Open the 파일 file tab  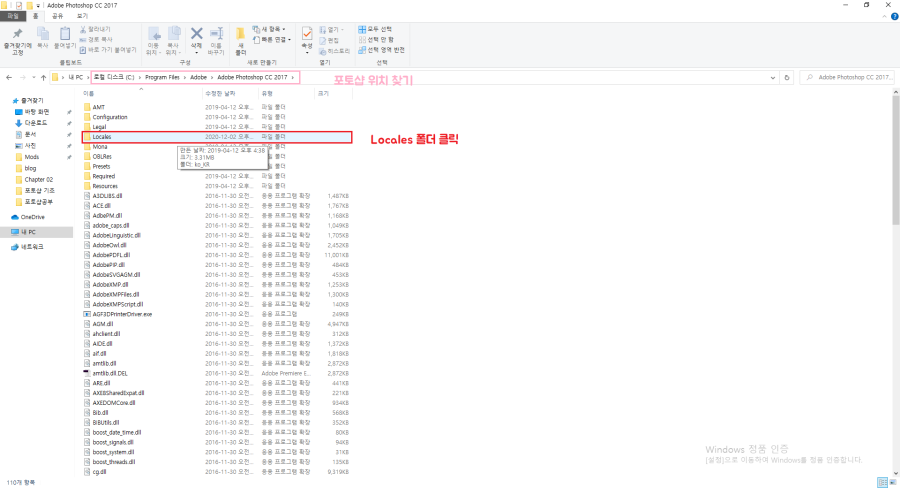pos(13,16)
